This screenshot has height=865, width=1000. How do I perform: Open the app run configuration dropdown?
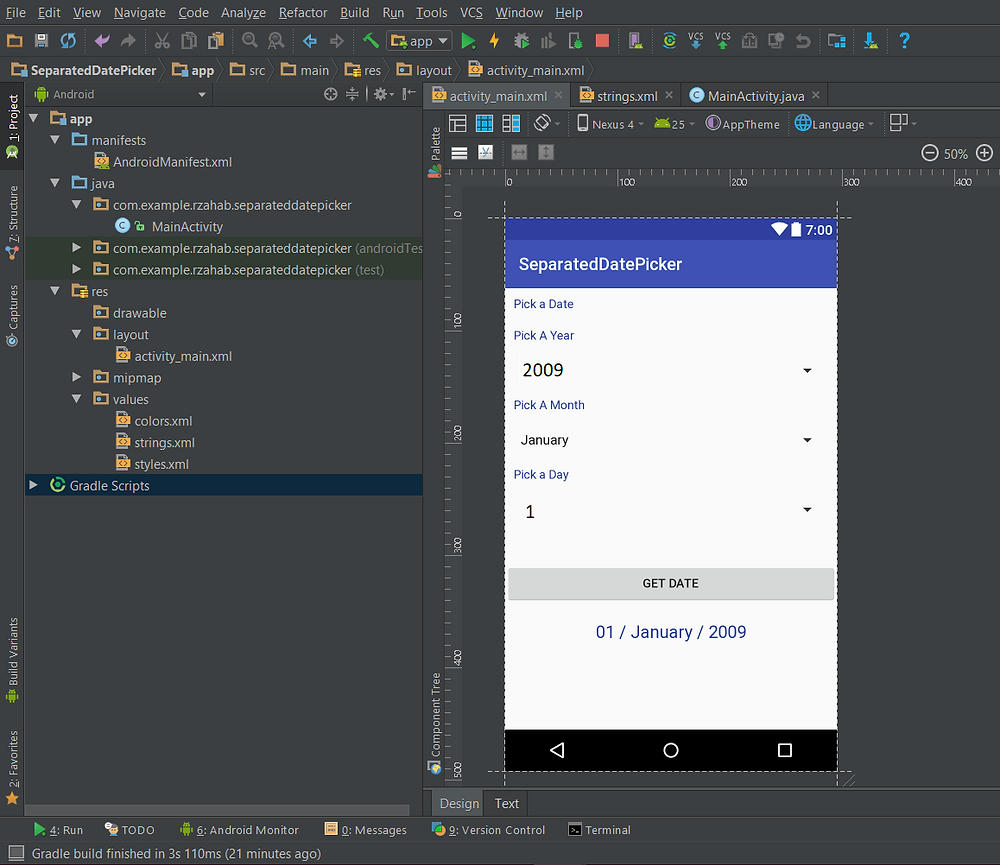419,41
